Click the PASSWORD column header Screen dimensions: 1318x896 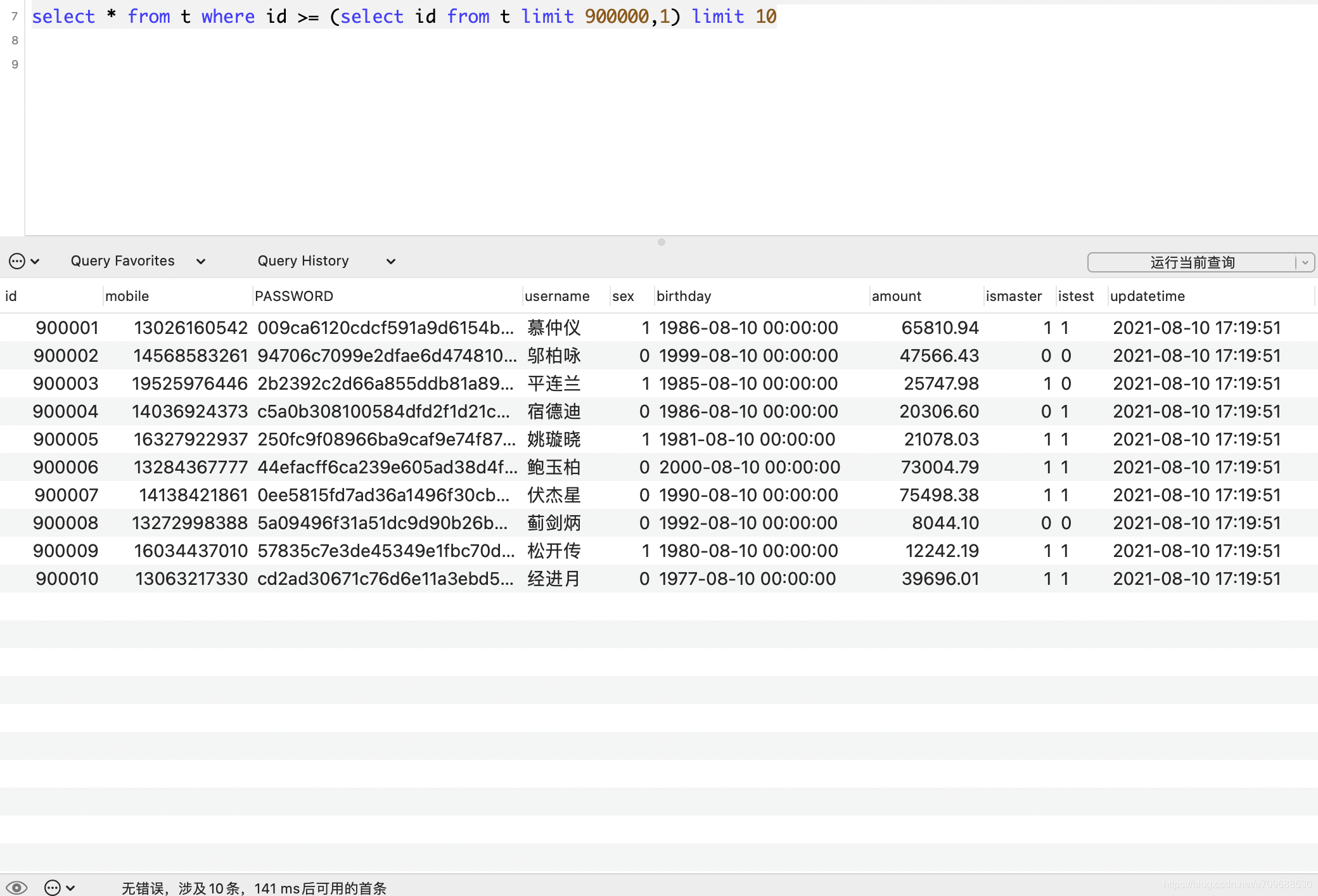click(293, 296)
